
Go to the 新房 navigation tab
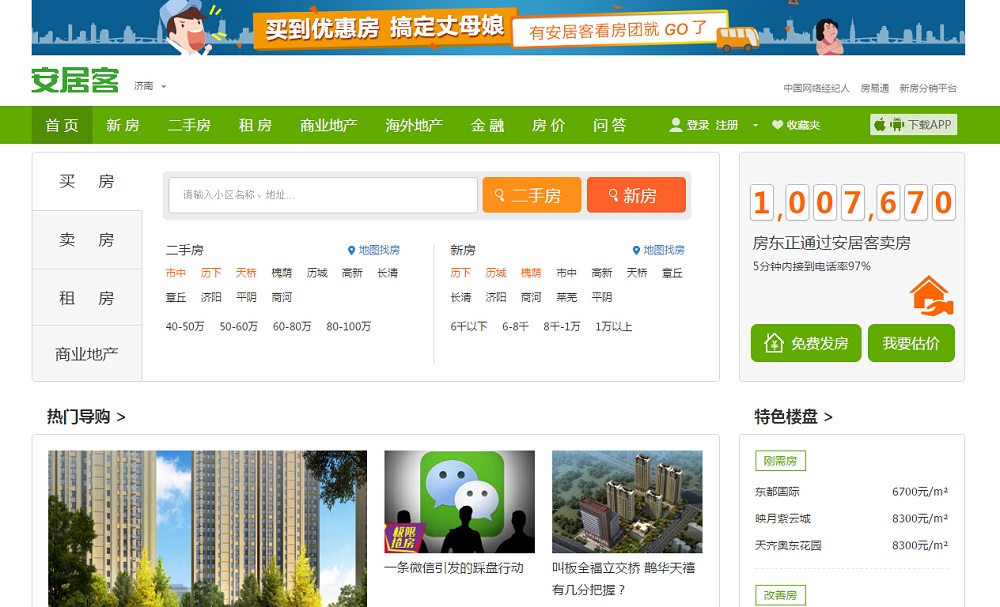tap(122, 125)
